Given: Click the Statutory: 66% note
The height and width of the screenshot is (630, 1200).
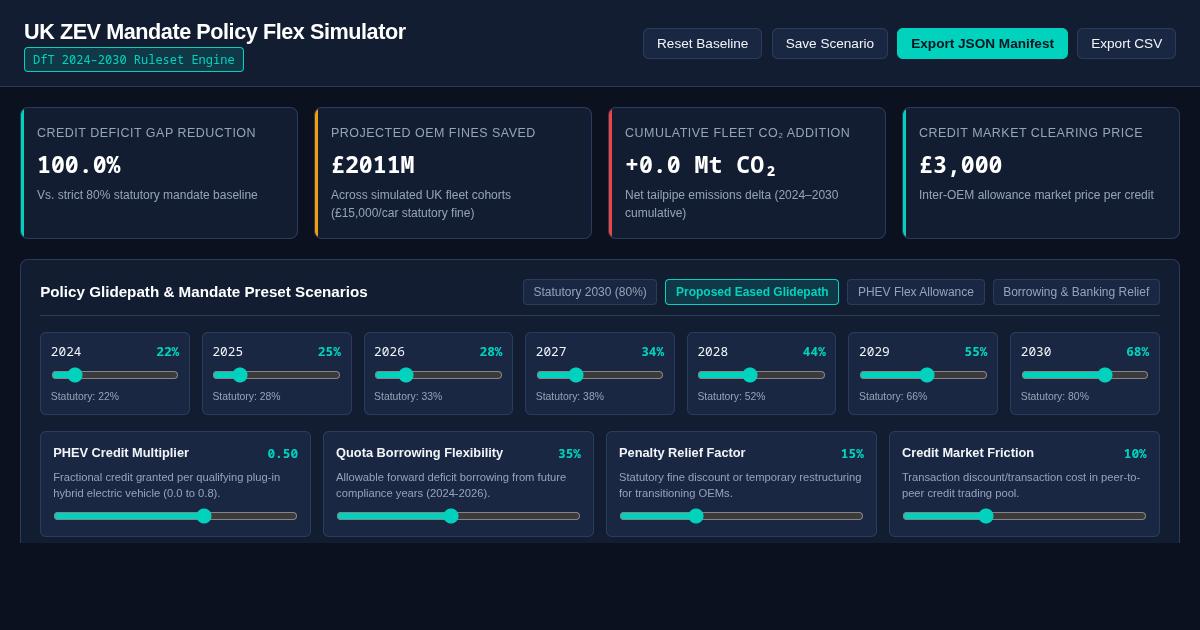Looking at the screenshot, I should coord(893,396).
